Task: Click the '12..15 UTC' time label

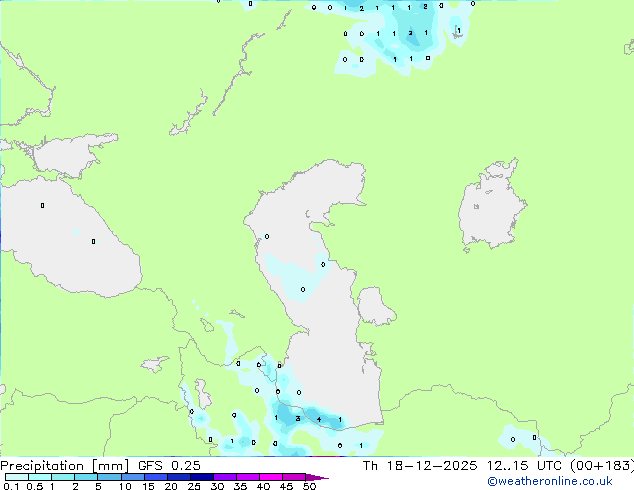Action: tap(524, 466)
